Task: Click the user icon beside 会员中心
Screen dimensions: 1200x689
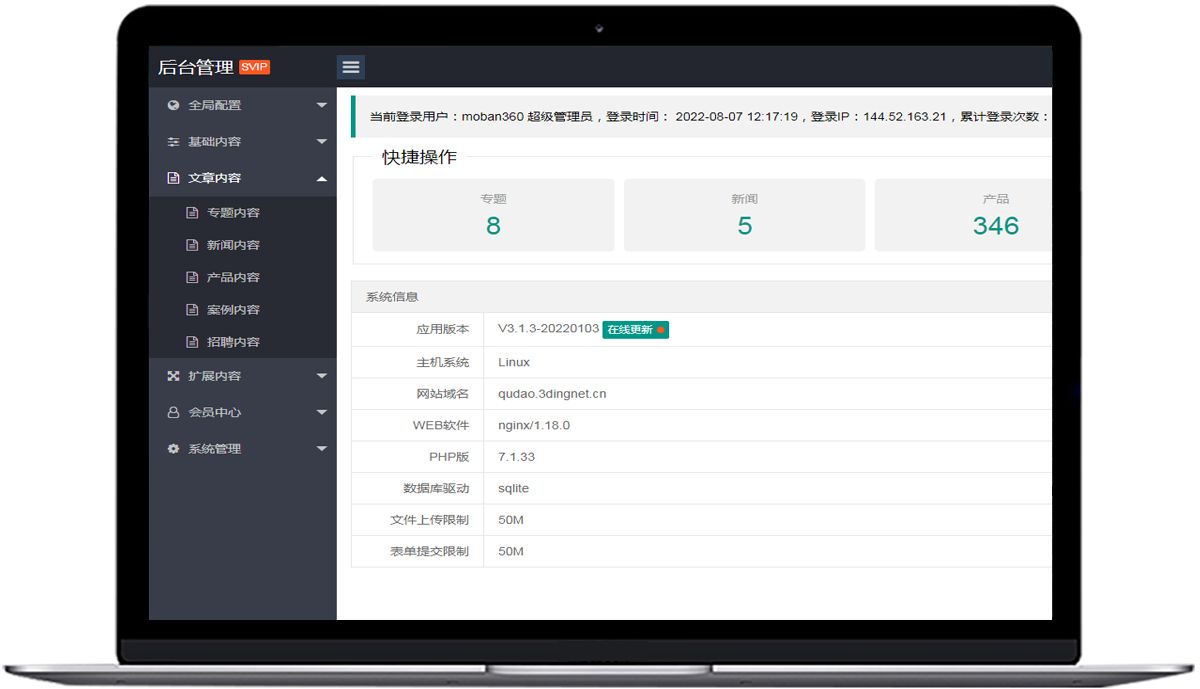Action: pos(173,412)
